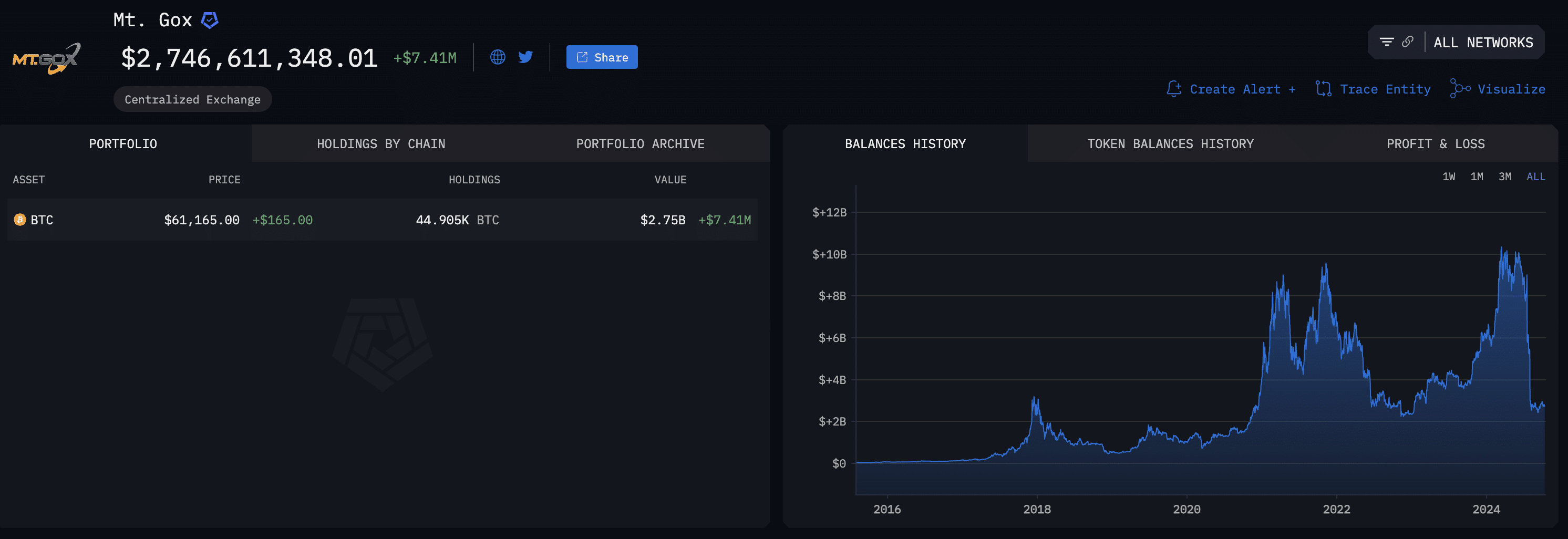Click the Trace Entity icon
Screen dimensions: 1568x539
[1323, 89]
